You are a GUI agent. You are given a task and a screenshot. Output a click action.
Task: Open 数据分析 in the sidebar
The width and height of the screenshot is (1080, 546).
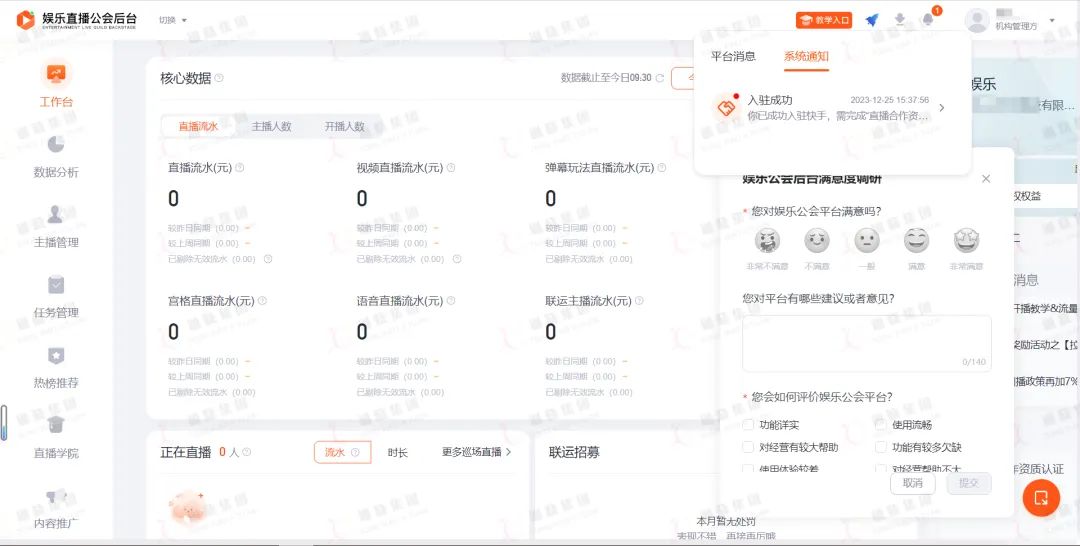coord(56,156)
